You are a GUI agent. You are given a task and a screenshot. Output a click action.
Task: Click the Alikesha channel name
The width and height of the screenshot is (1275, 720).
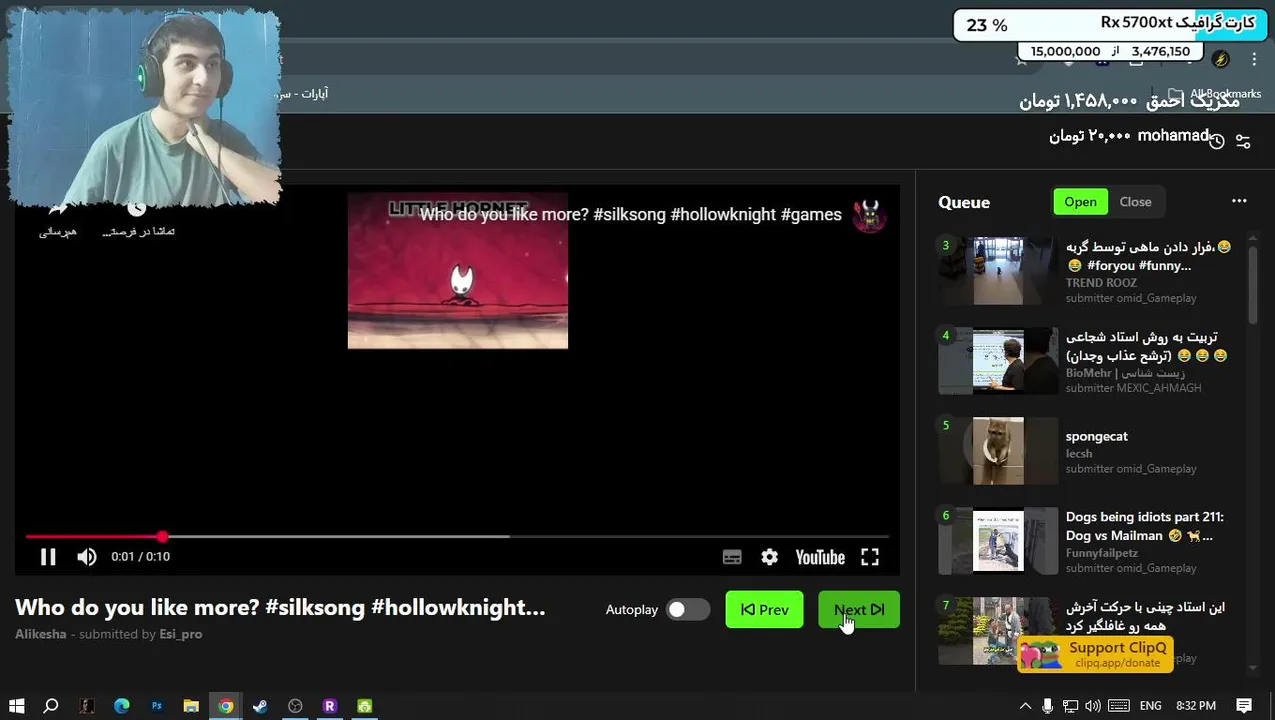(x=41, y=634)
